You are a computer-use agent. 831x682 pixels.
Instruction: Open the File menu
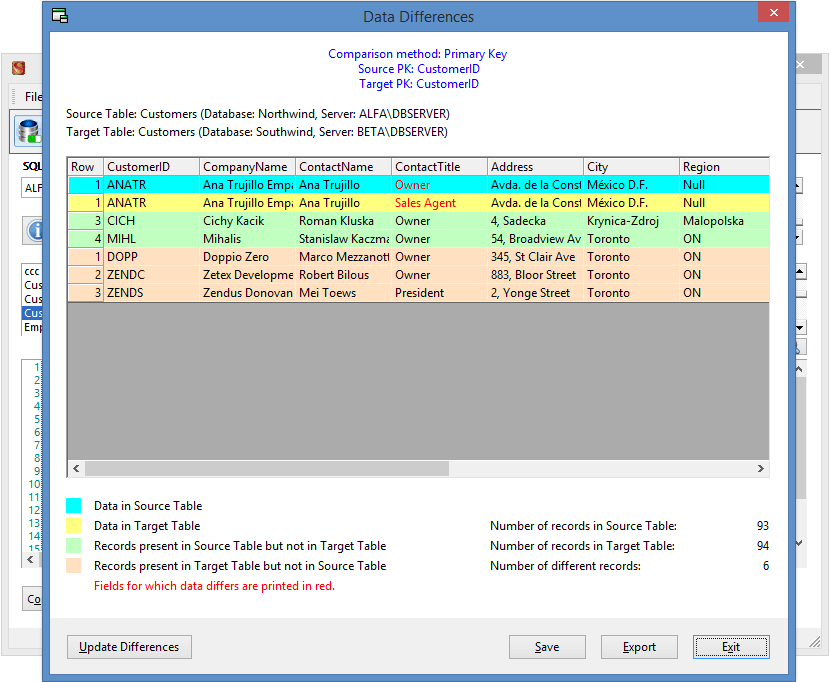point(33,97)
